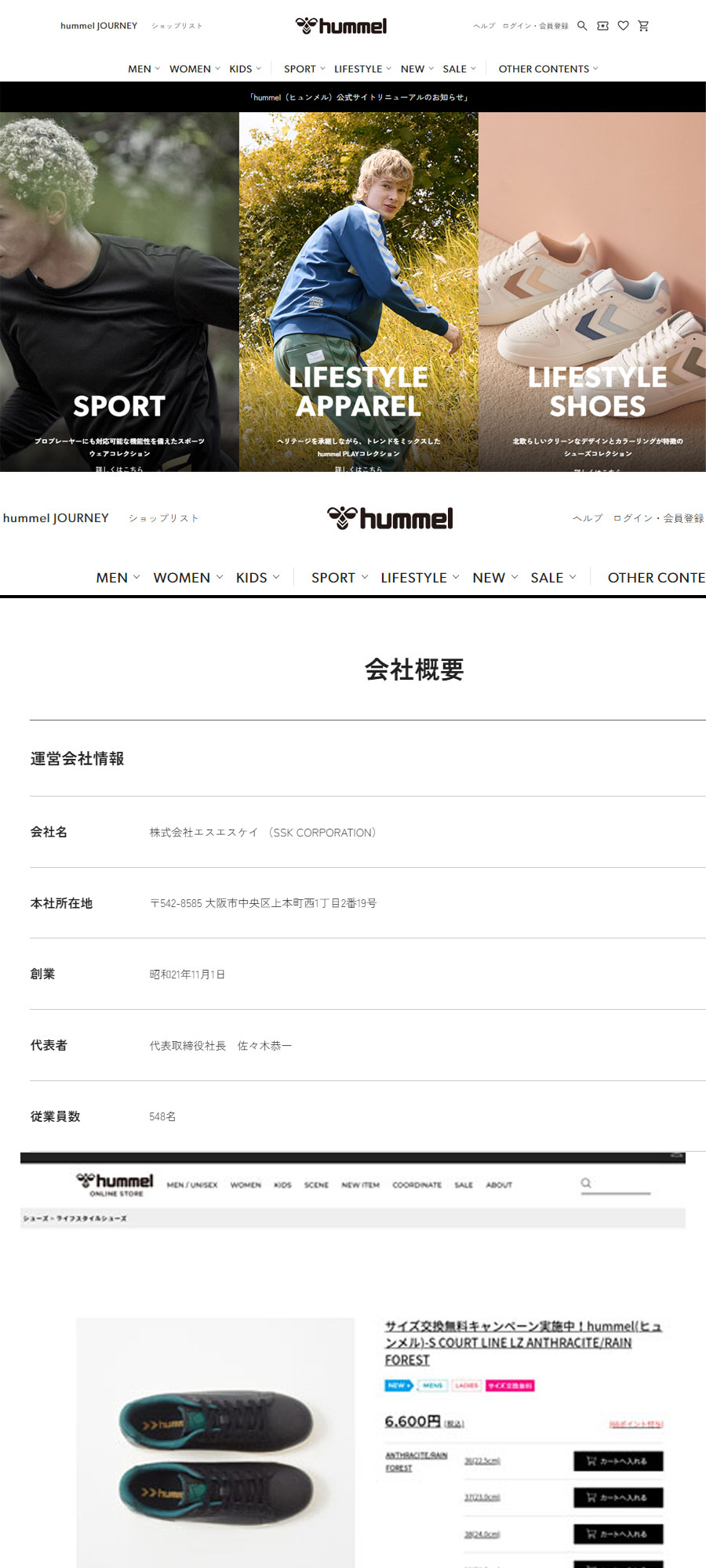Open ヘルプ in the homepage header
The image size is (706, 1568).
[484, 26]
